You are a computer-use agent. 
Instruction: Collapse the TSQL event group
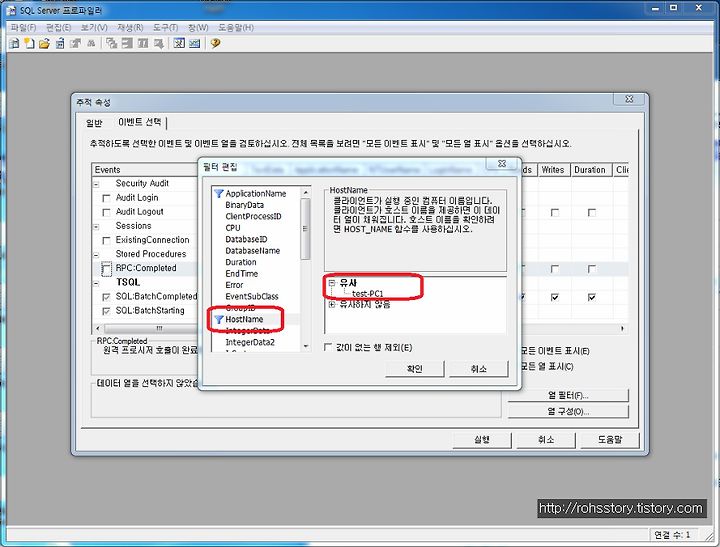point(96,283)
